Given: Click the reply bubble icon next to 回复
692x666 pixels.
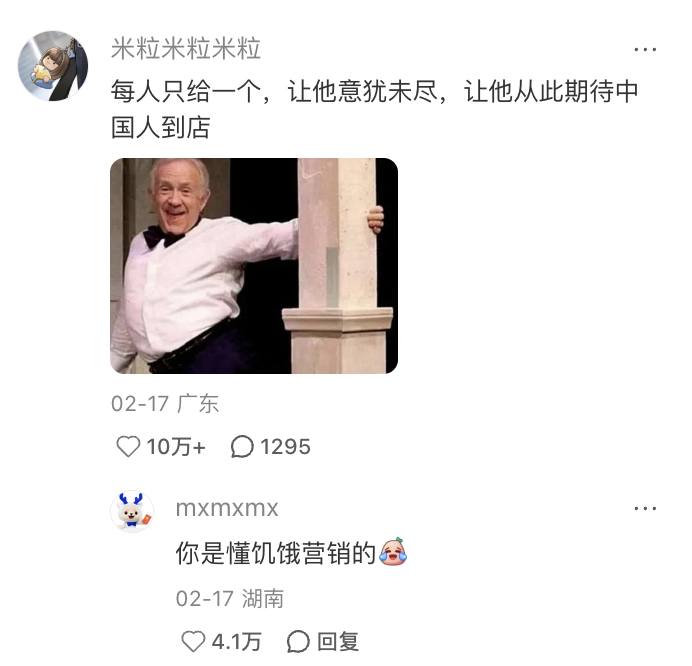Looking at the screenshot, I should point(298,641).
